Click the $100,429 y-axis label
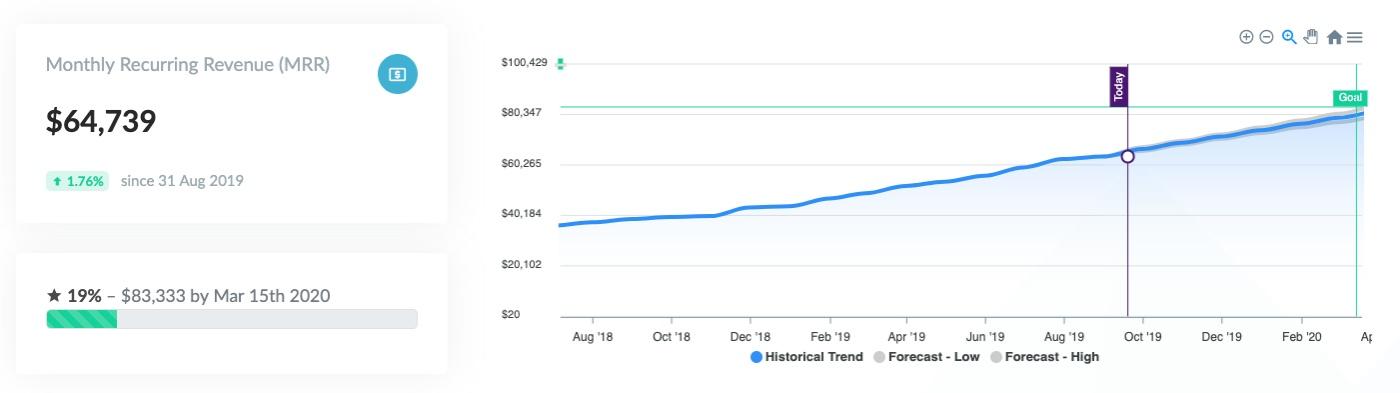This screenshot has height=393, width=1400. [524, 63]
